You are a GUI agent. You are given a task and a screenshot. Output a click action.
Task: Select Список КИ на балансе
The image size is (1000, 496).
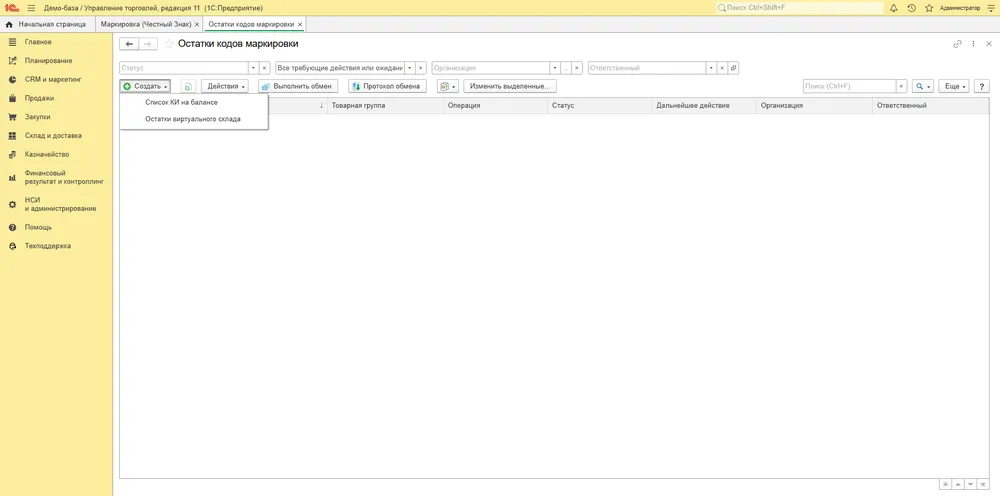point(194,102)
